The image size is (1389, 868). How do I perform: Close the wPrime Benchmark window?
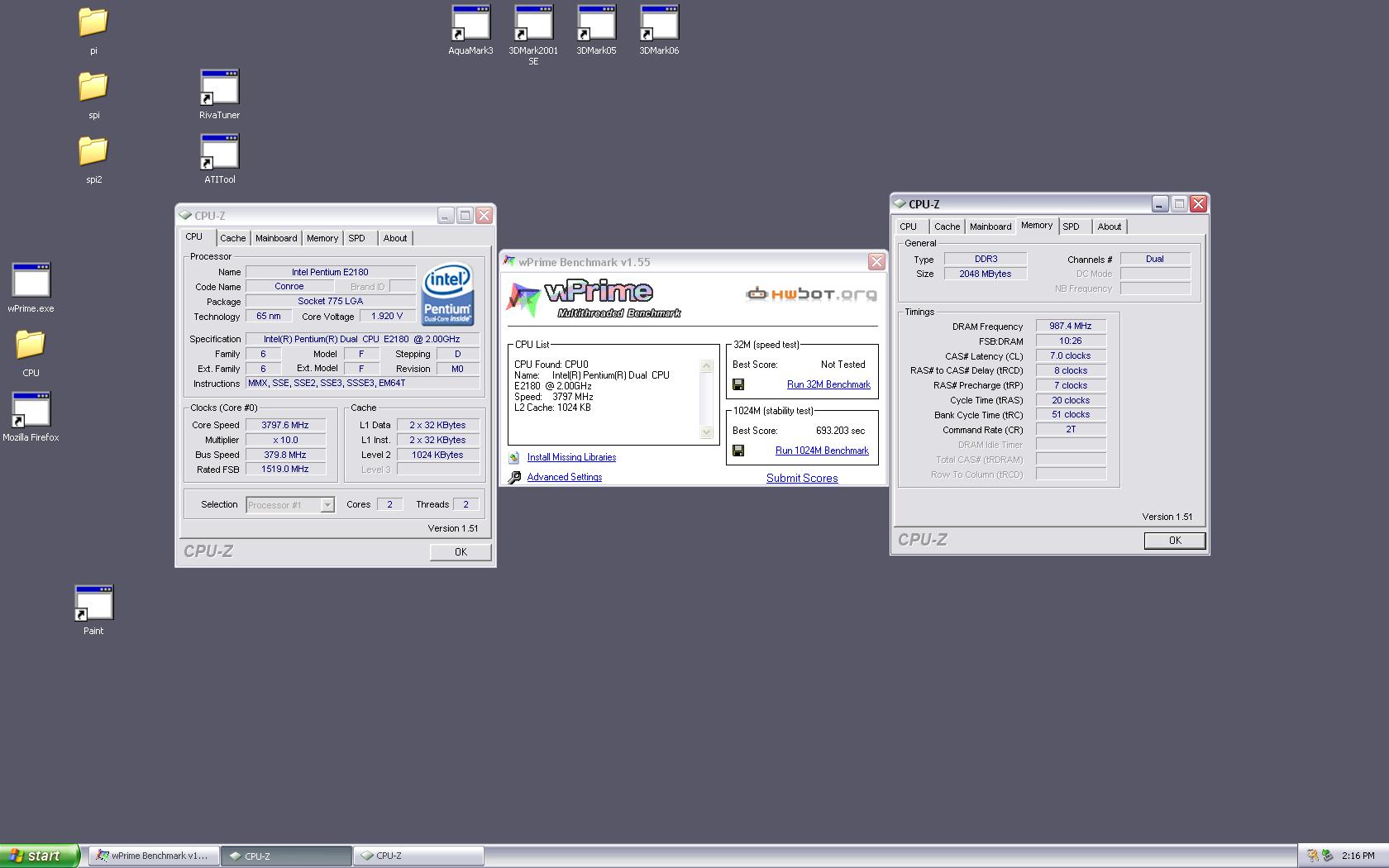click(x=876, y=262)
